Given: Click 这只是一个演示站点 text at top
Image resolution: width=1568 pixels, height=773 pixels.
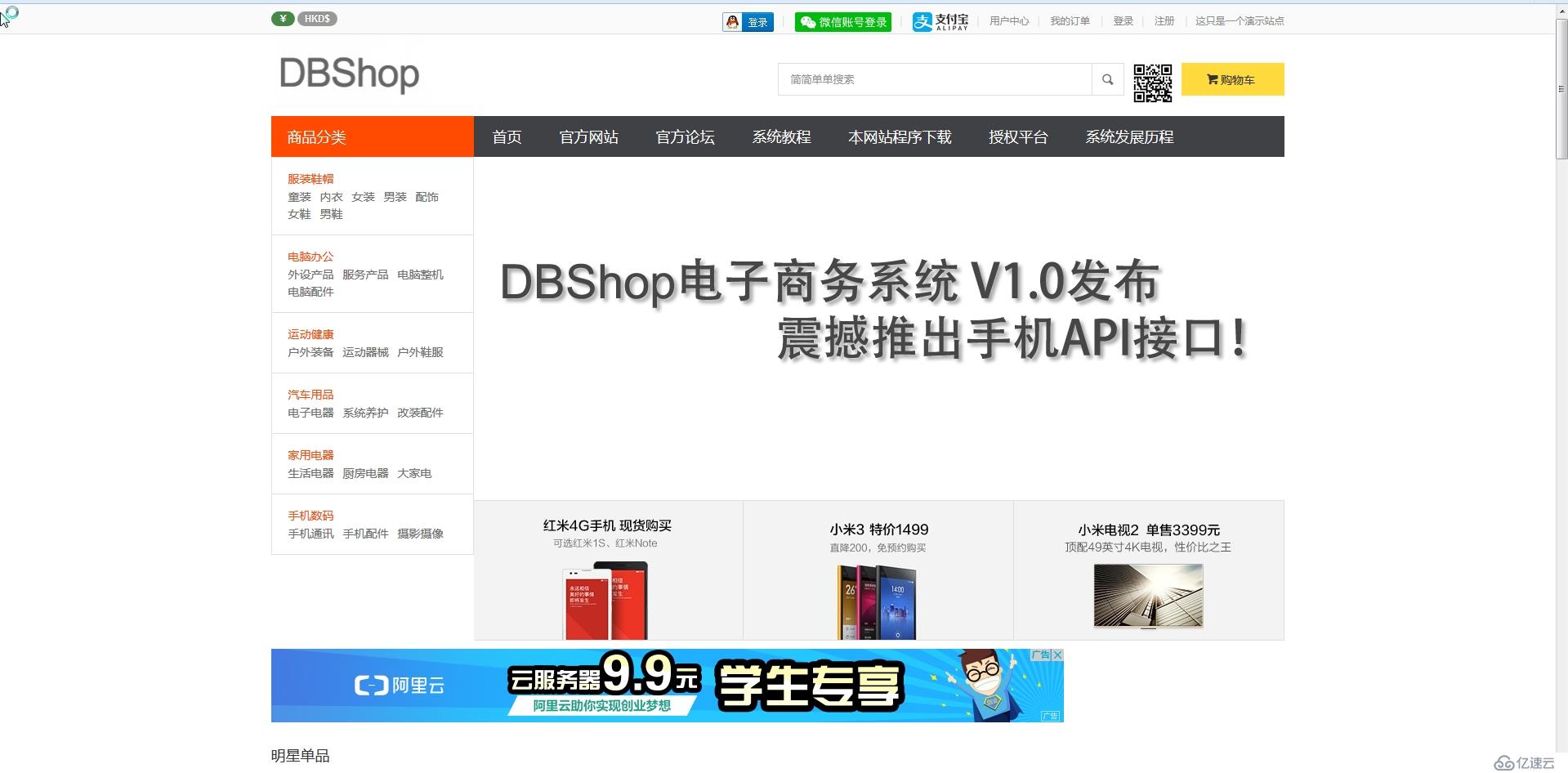Looking at the screenshot, I should pos(1240,21).
